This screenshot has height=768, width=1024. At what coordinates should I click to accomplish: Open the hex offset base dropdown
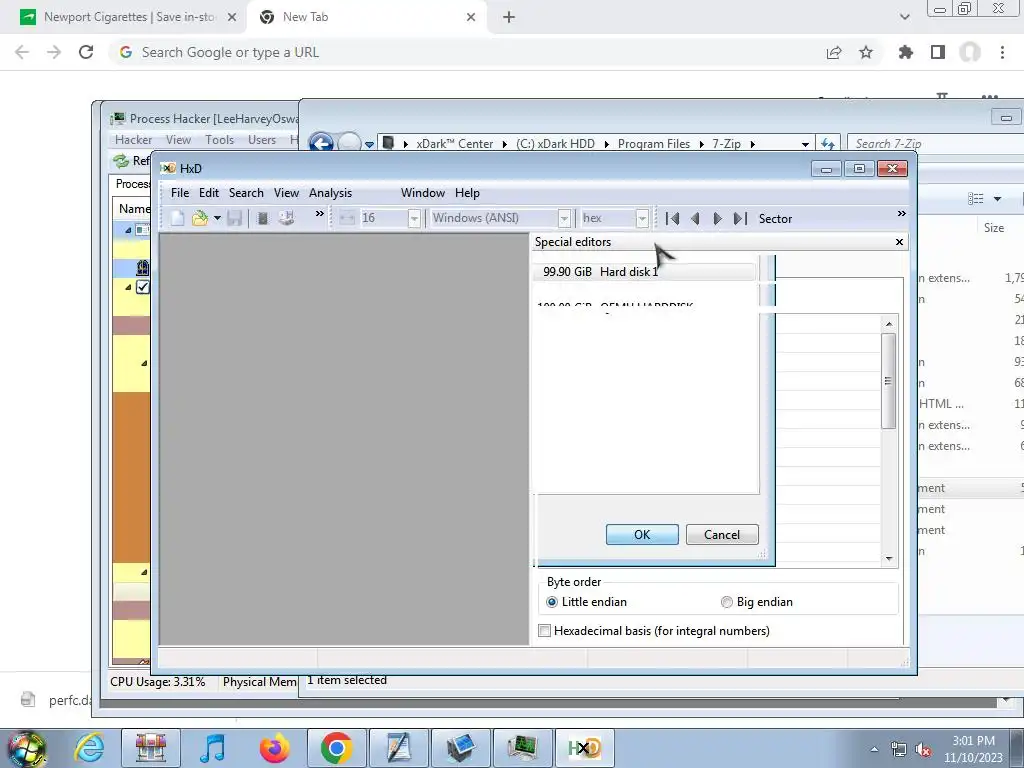pyautogui.click(x=642, y=218)
